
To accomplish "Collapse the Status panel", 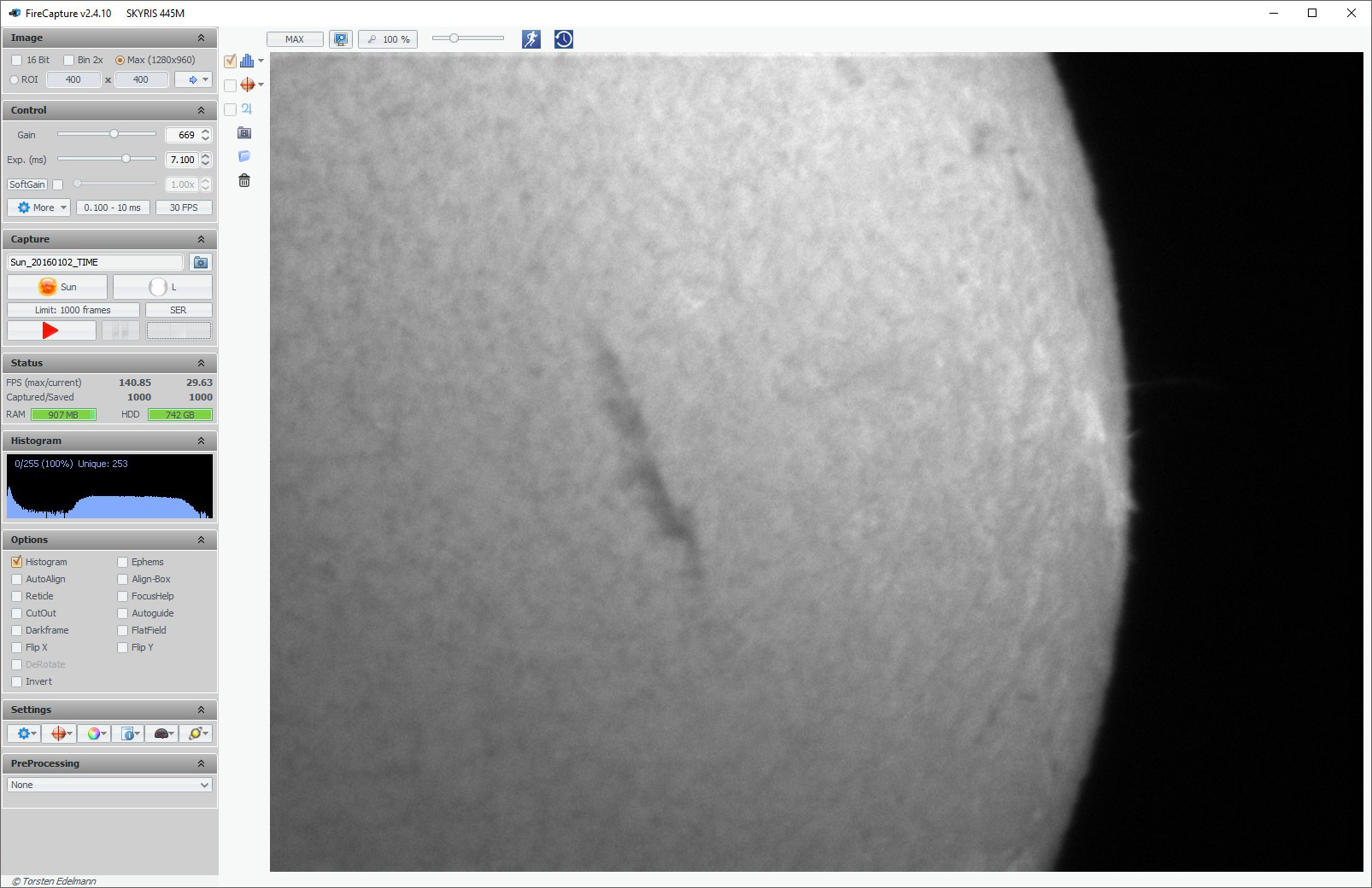I will coord(202,363).
